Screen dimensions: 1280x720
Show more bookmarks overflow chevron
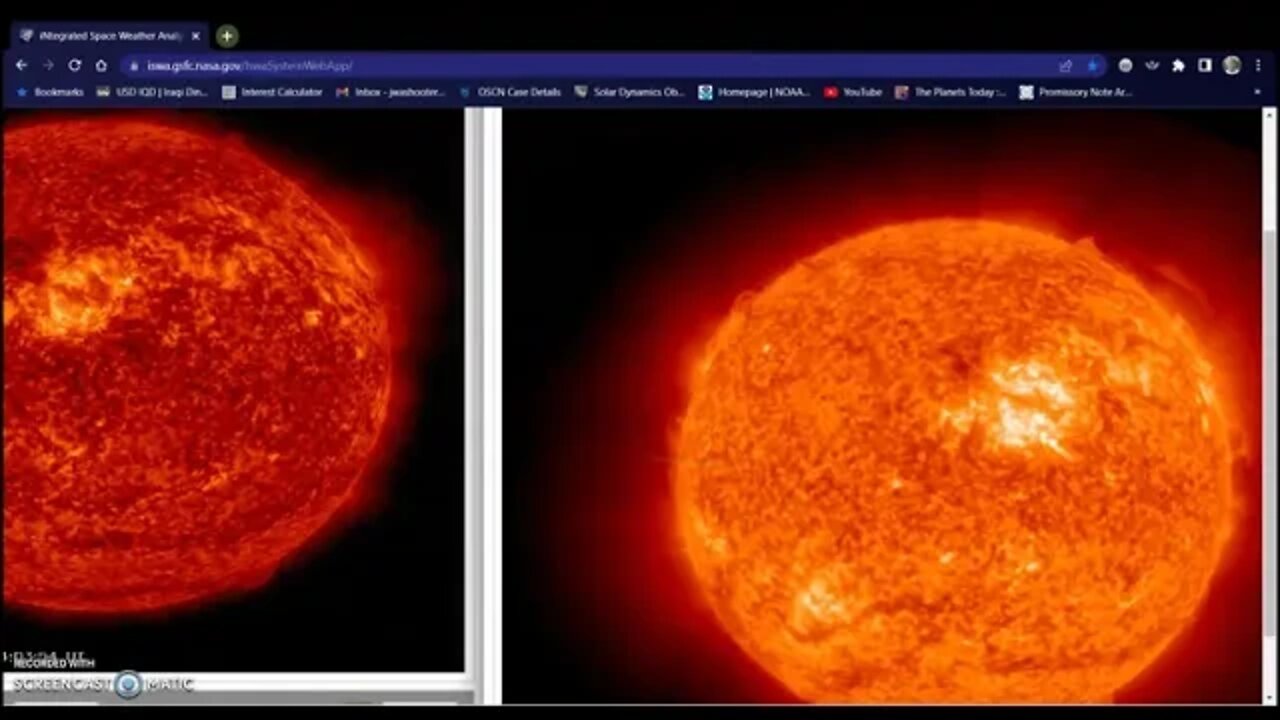click(1257, 92)
